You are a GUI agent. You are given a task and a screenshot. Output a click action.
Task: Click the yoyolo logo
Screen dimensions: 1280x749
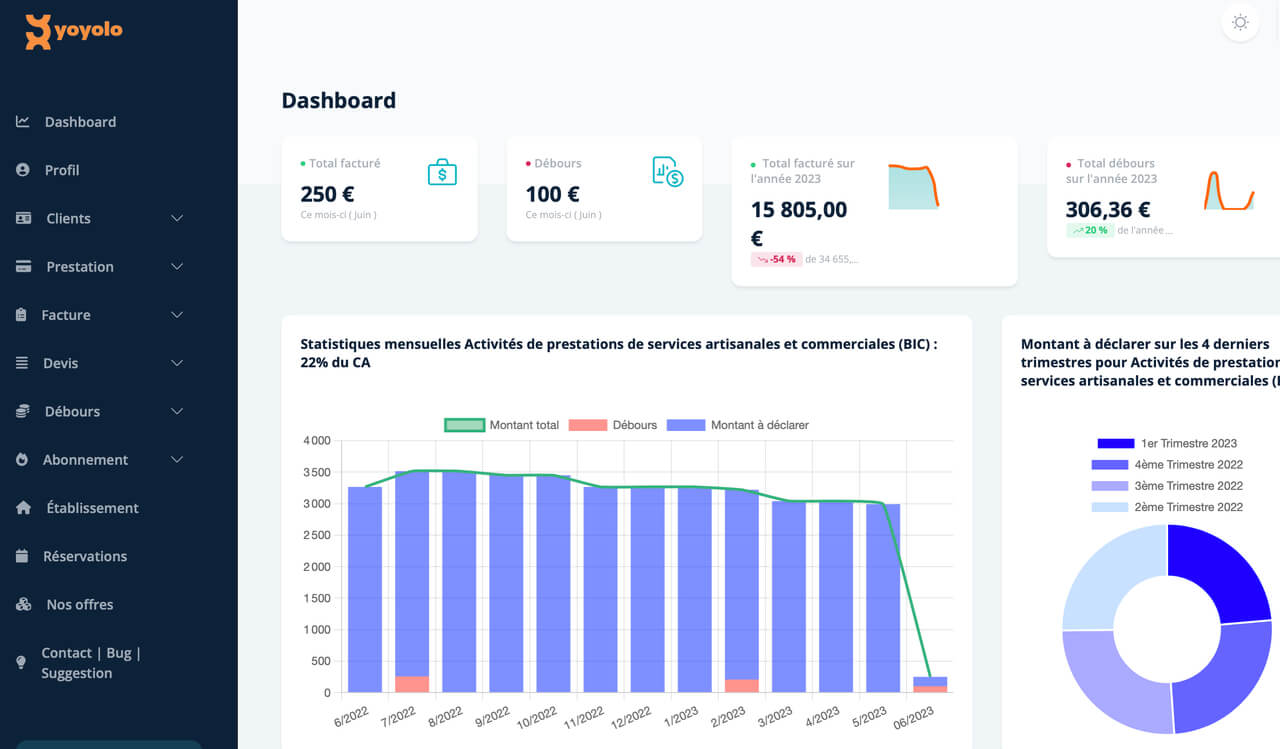tap(74, 31)
